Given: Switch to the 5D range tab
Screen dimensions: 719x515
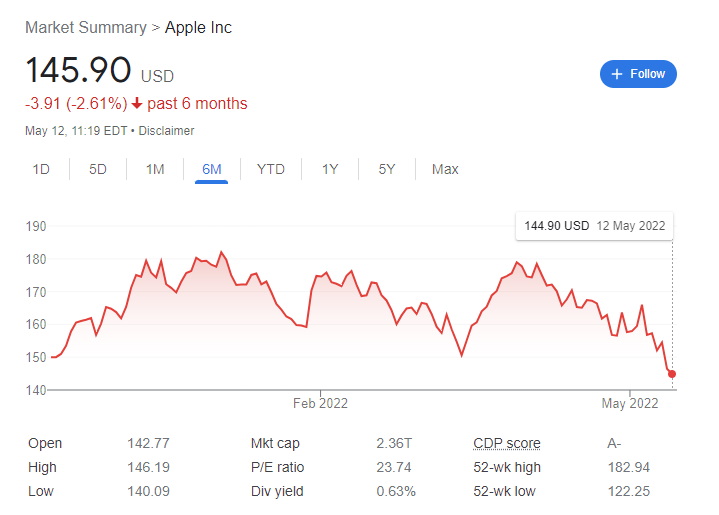Looking at the screenshot, I should point(98,169).
